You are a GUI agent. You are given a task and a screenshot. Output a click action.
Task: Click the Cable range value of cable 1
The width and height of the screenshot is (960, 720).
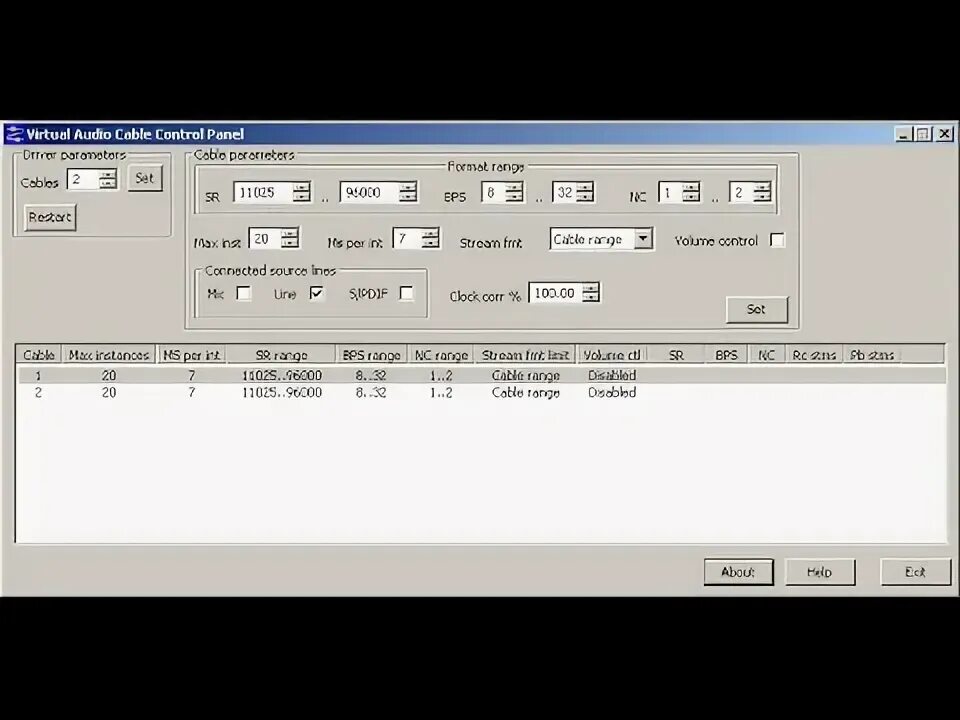coord(525,375)
